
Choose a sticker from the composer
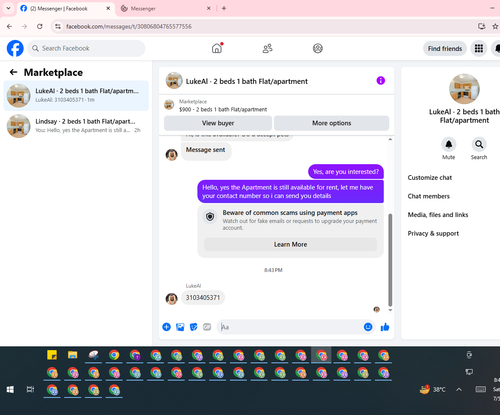click(x=193, y=327)
